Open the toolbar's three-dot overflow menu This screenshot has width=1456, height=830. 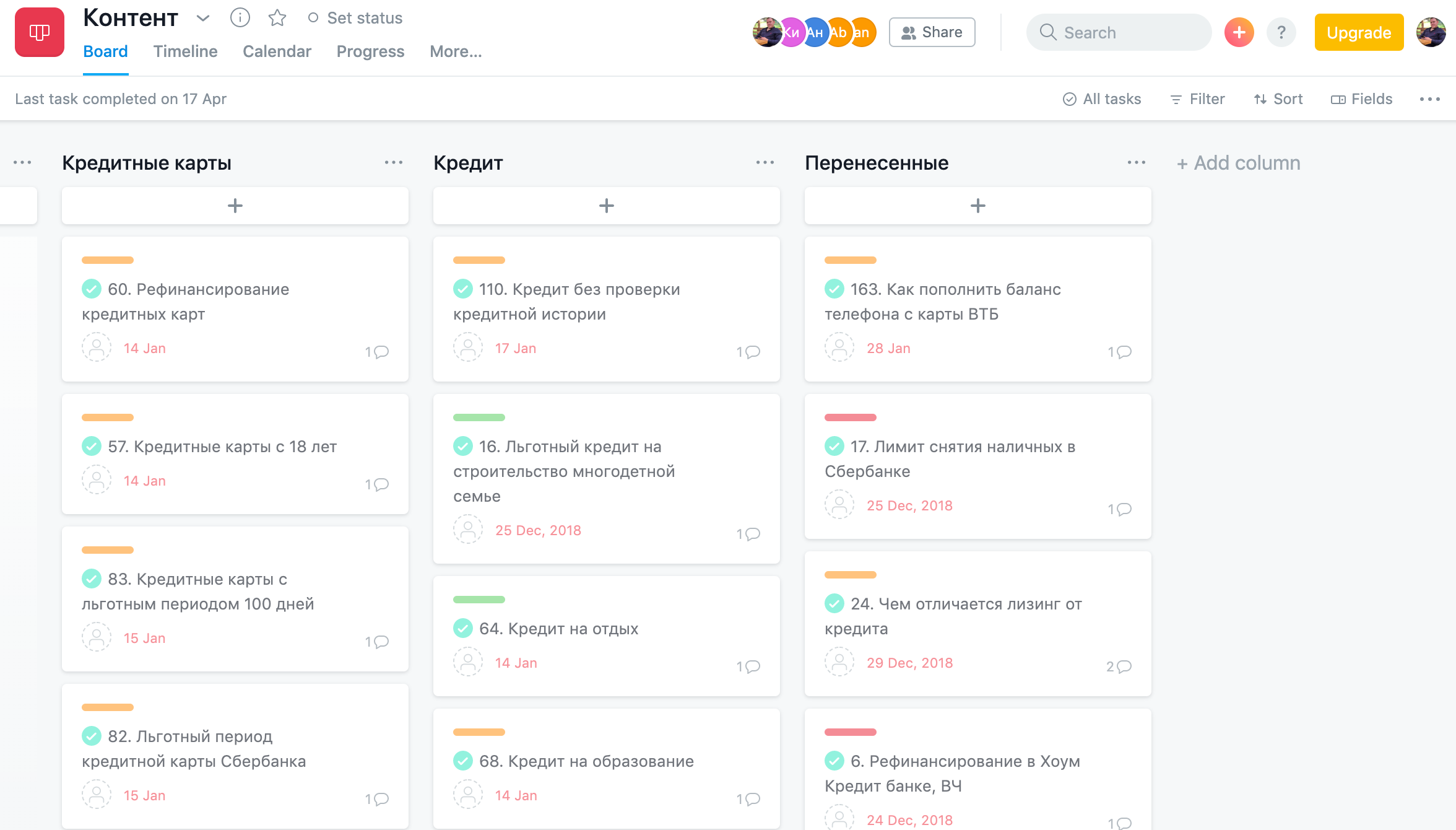click(x=1429, y=99)
